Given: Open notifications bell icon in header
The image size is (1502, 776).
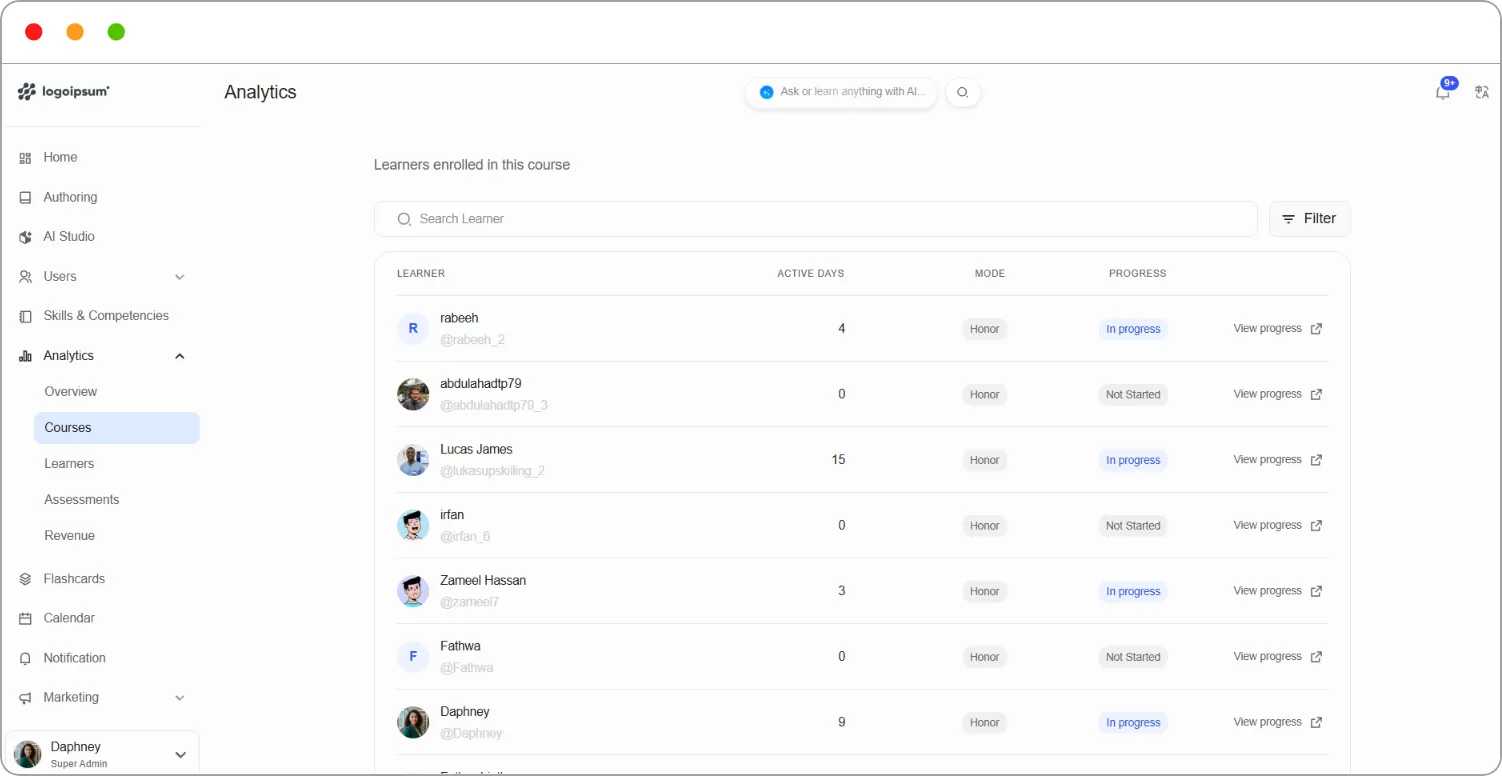Looking at the screenshot, I should click(1443, 92).
